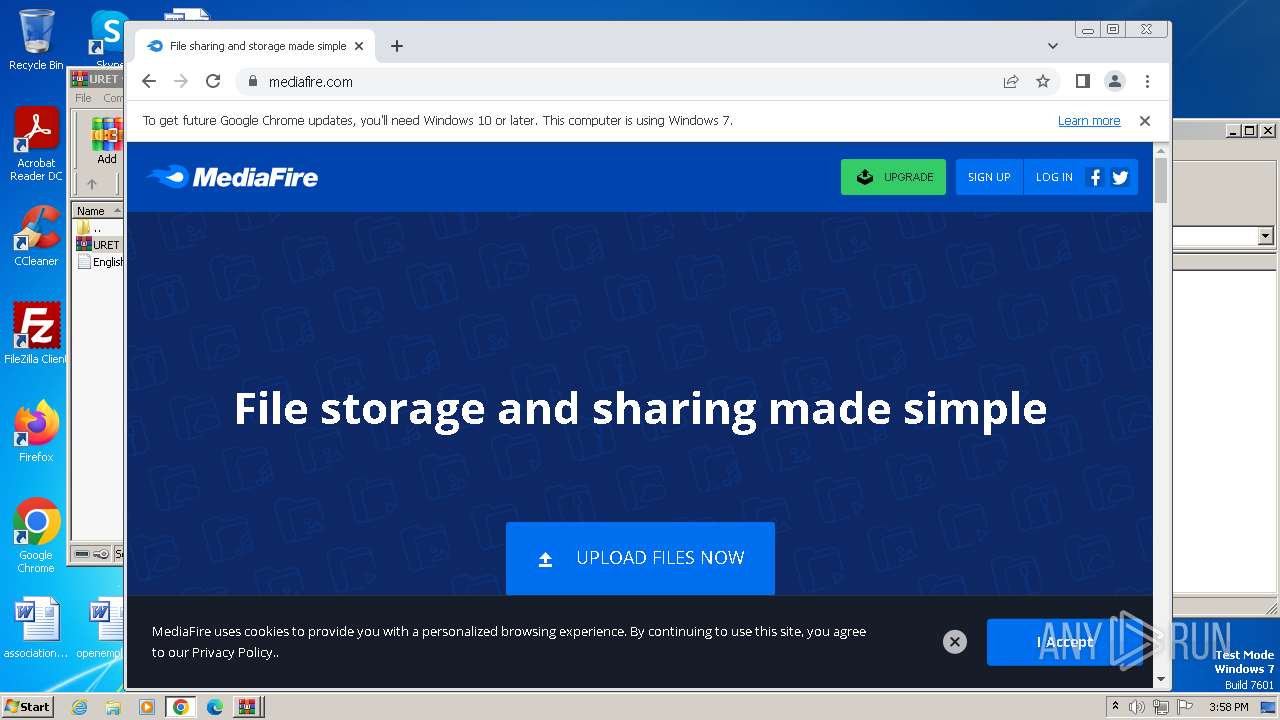Open CCleaner desktop icon
This screenshot has height=720, width=1280.
point(36,236)
